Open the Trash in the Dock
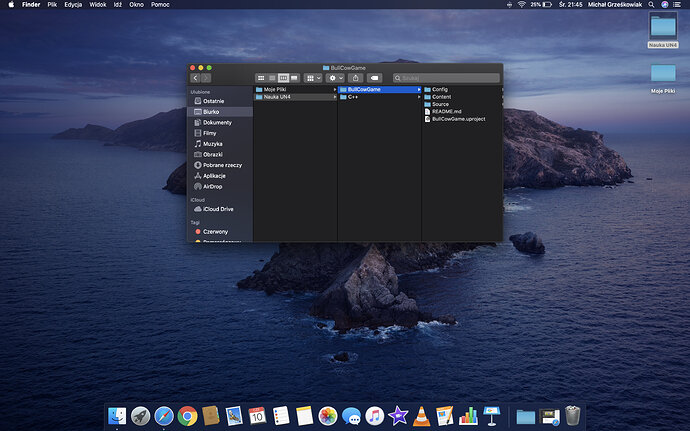The height and width of the screenshot is (431, 690). point(572,415)
